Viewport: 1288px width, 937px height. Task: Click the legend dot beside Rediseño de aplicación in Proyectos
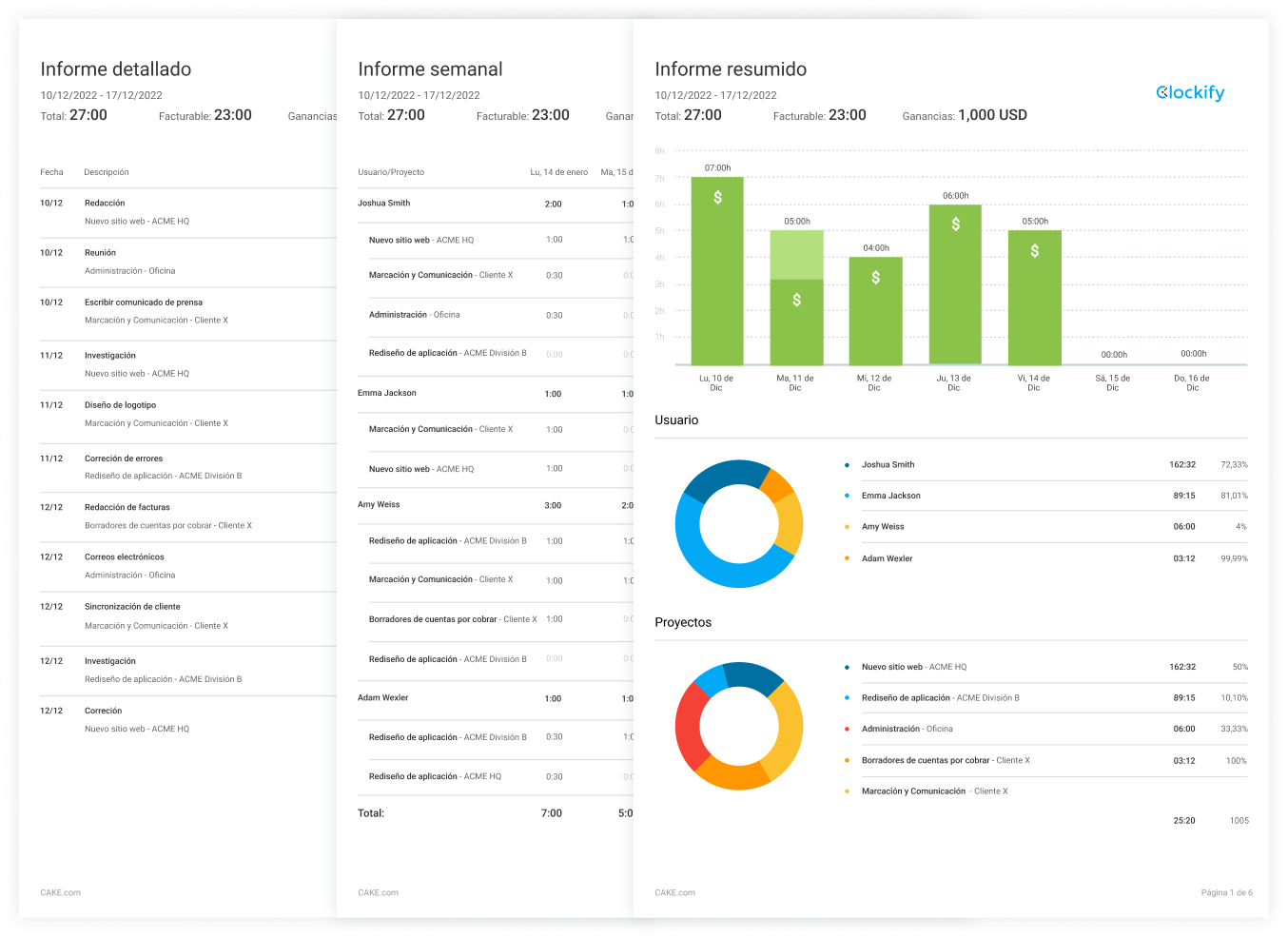tap(847, 698)
